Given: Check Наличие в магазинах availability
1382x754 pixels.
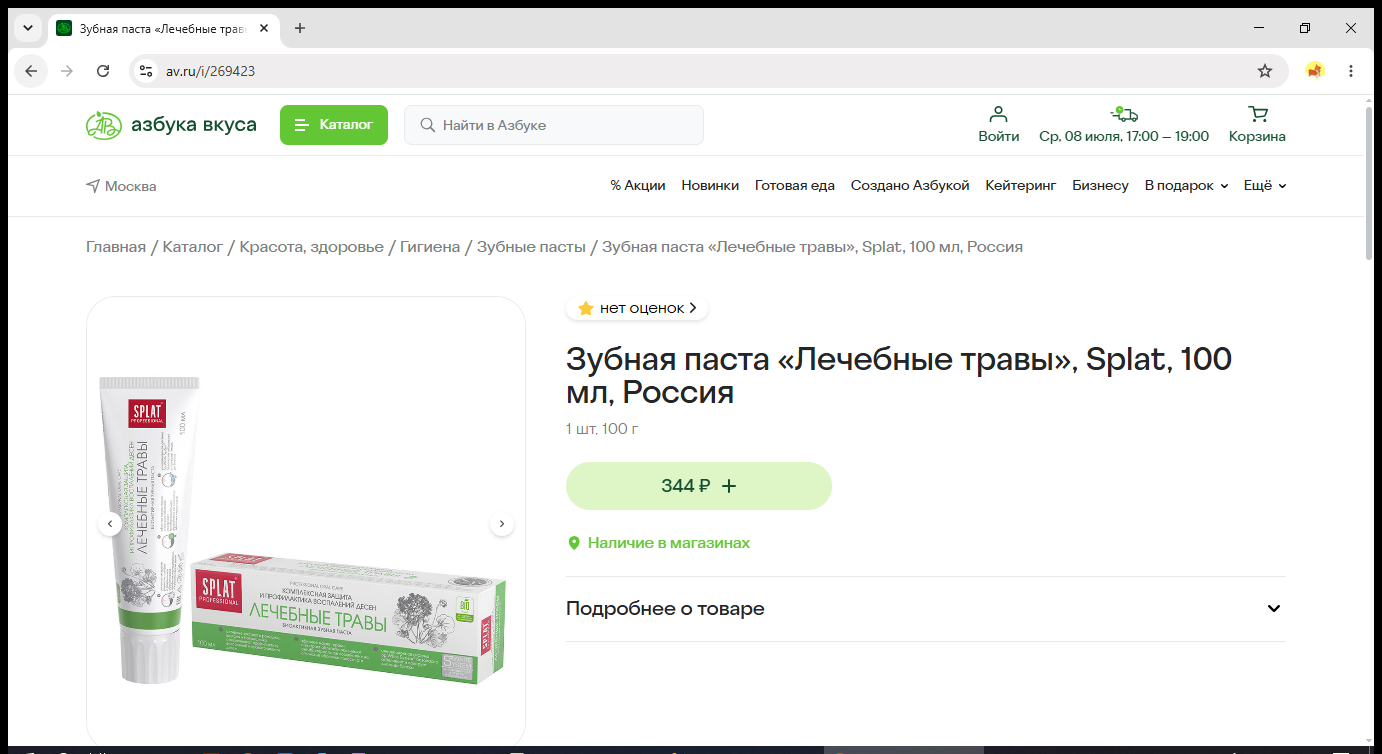Looking at the screenshot, I should point(659,543).
